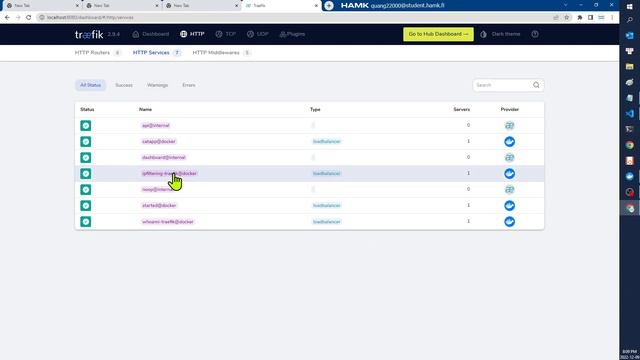The image size is (640, 360).
Task: Click status icon of whoami-traefik@docker row
Action: [x=86, y=222]
